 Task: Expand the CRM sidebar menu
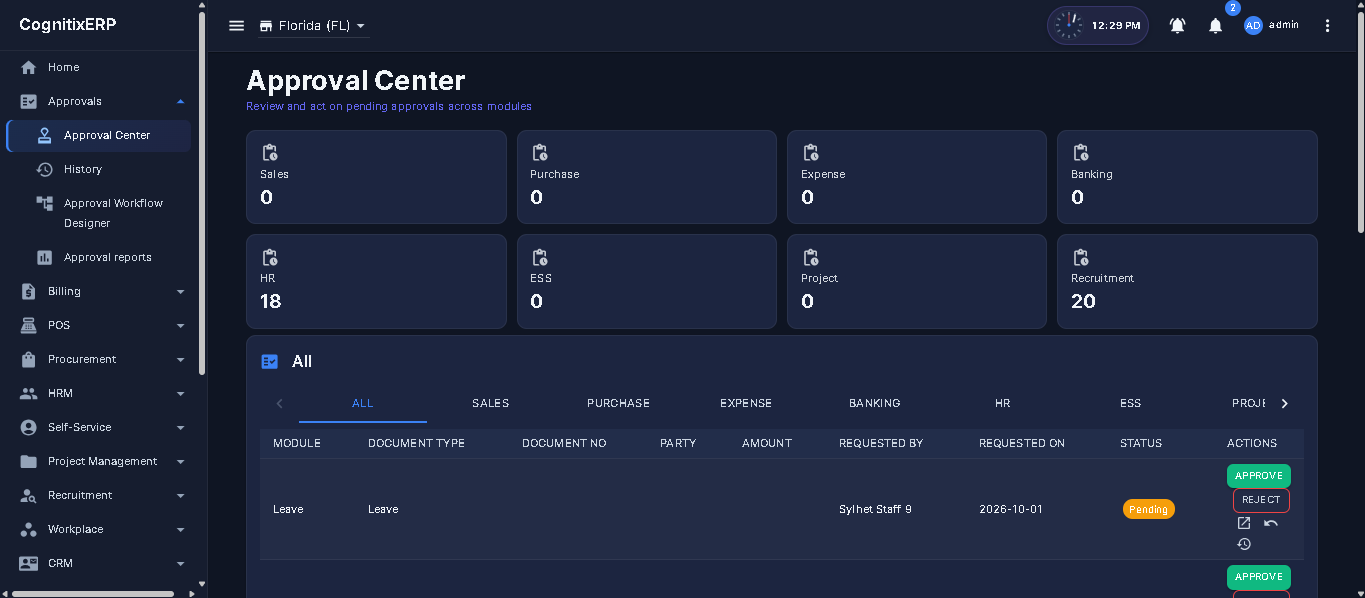(x=180, y=563)
